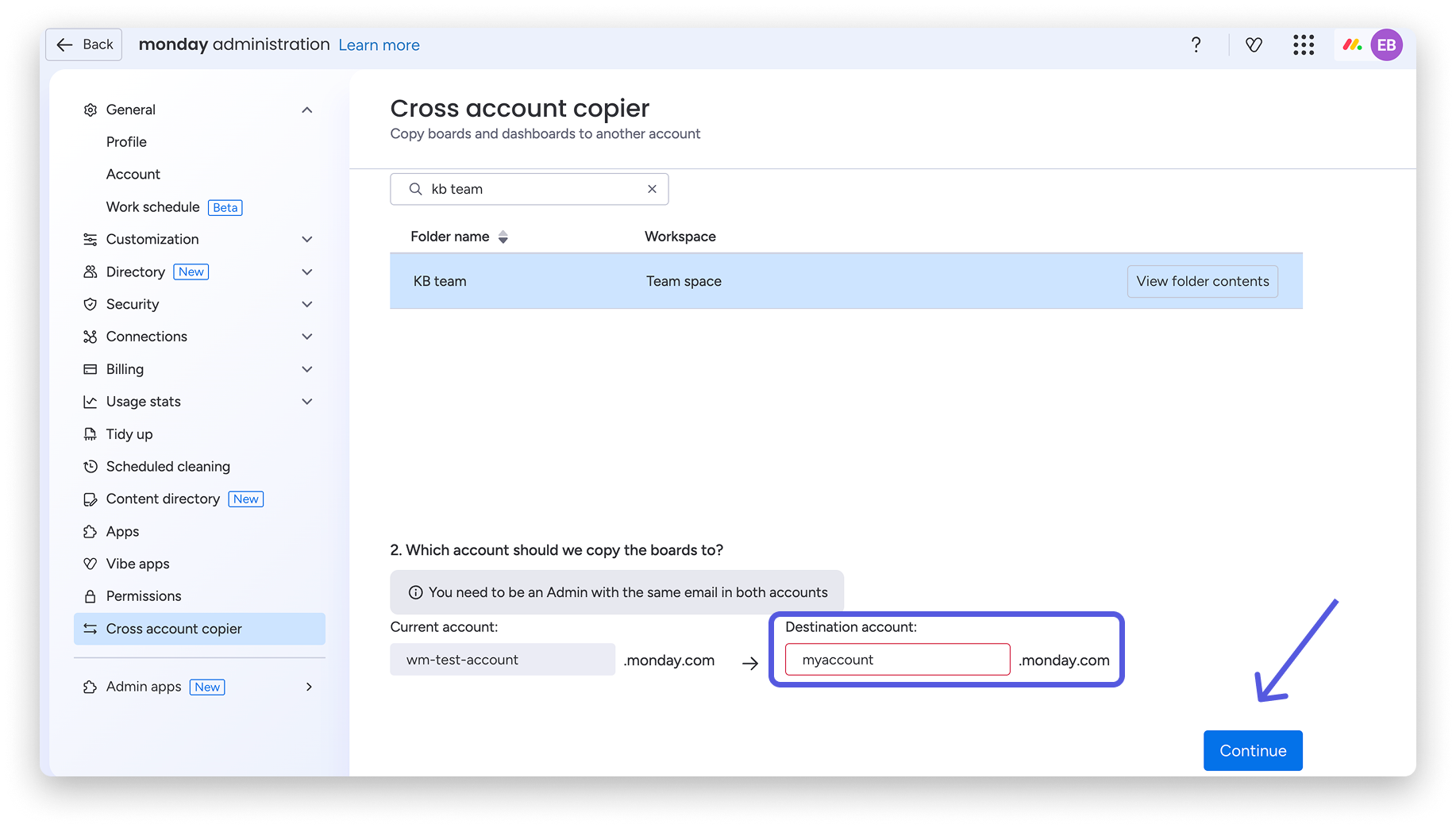Click the Continue button

(1253, 750)
